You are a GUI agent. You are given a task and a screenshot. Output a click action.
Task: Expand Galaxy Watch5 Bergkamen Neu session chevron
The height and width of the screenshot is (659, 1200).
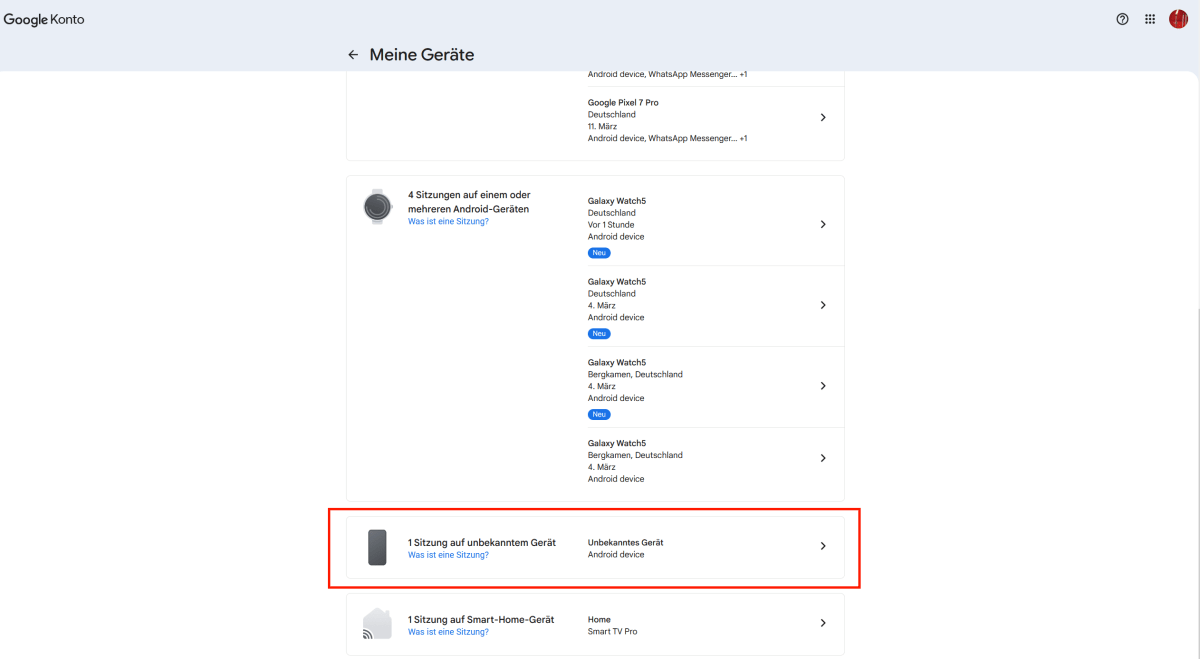(x=823, y=386)
